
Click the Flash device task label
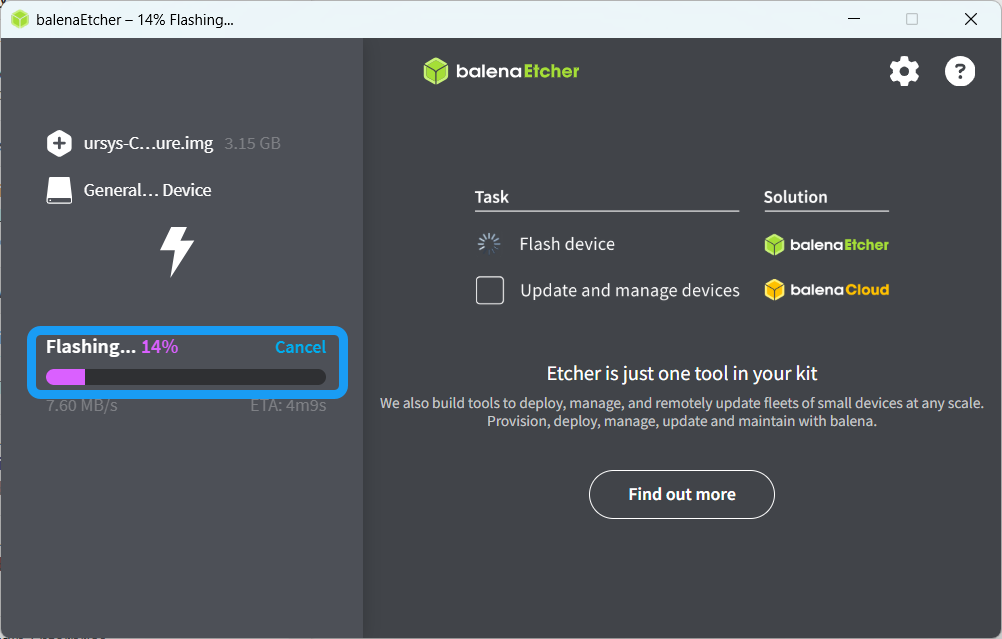pos(567,244)
